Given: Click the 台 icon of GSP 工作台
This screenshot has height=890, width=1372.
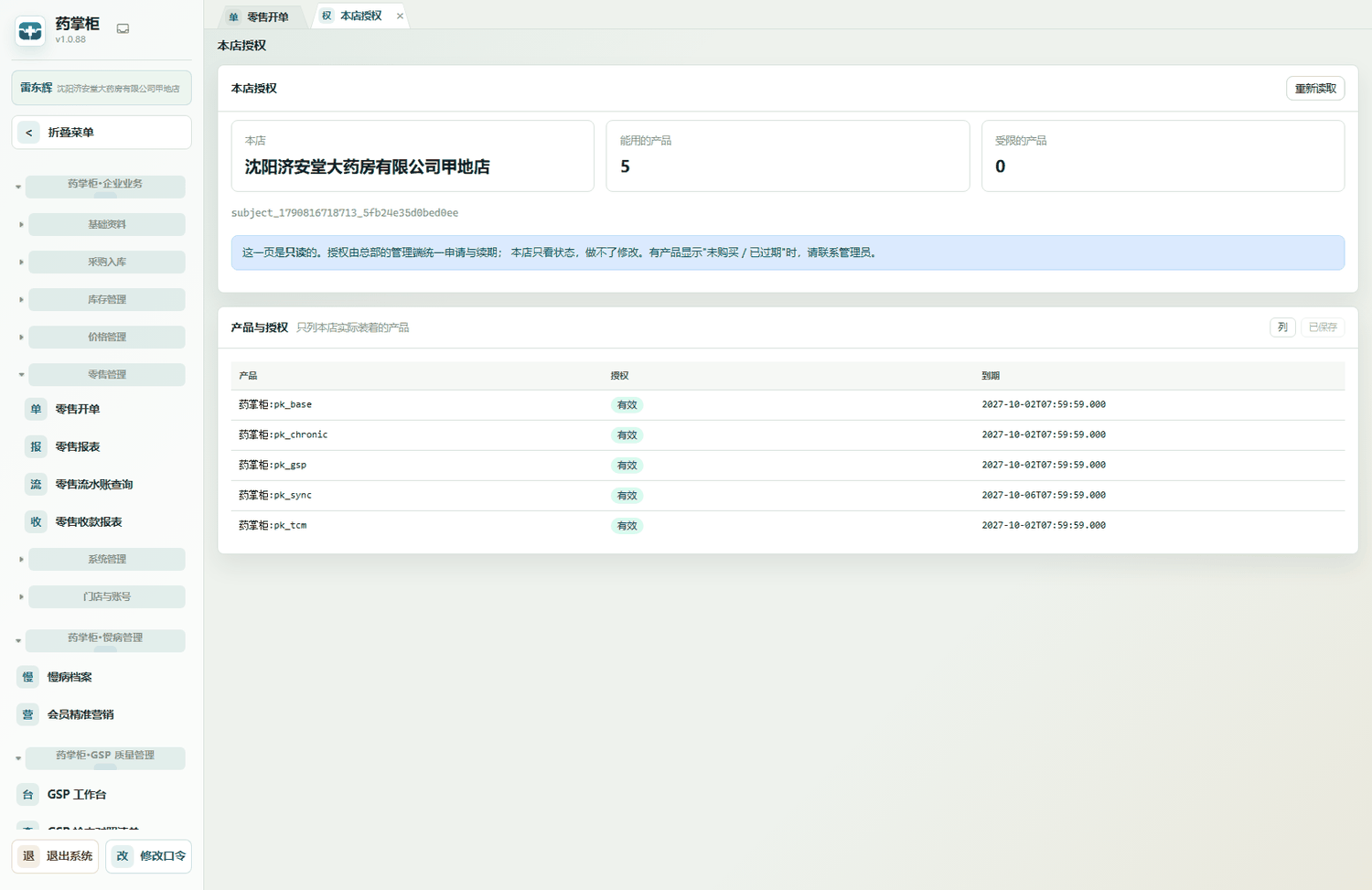Looking at the screenshot, I should coord(27,794).
